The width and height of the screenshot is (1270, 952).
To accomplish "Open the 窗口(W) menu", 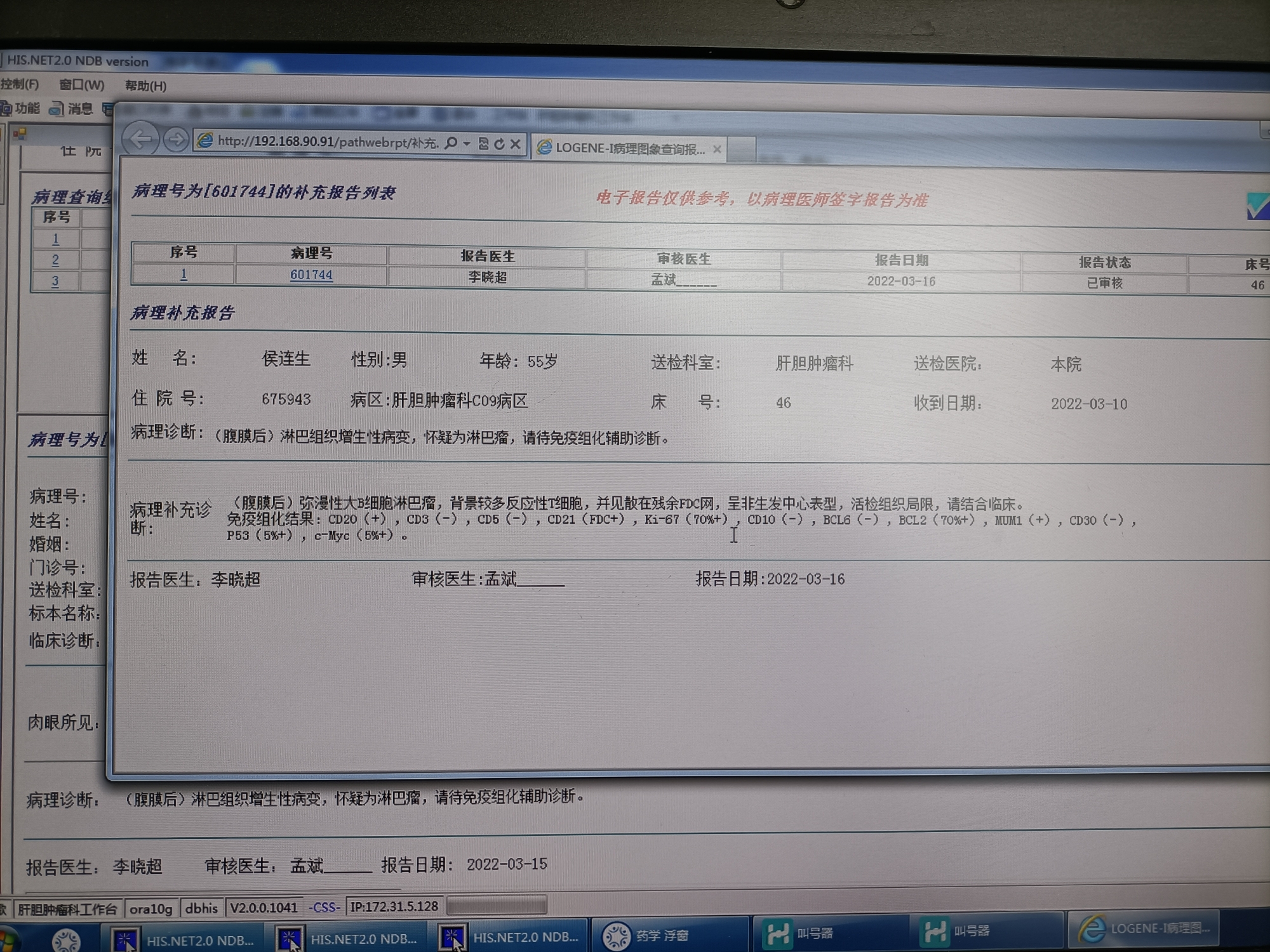I will point(81,85).
